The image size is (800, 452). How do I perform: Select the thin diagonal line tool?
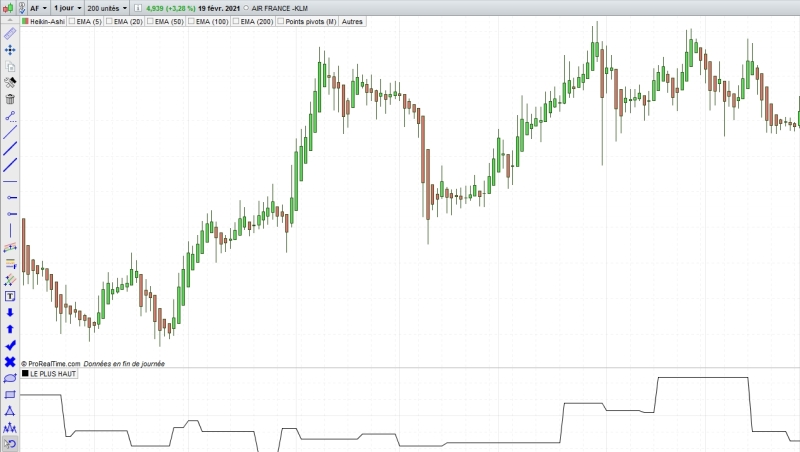pos(10,132)
